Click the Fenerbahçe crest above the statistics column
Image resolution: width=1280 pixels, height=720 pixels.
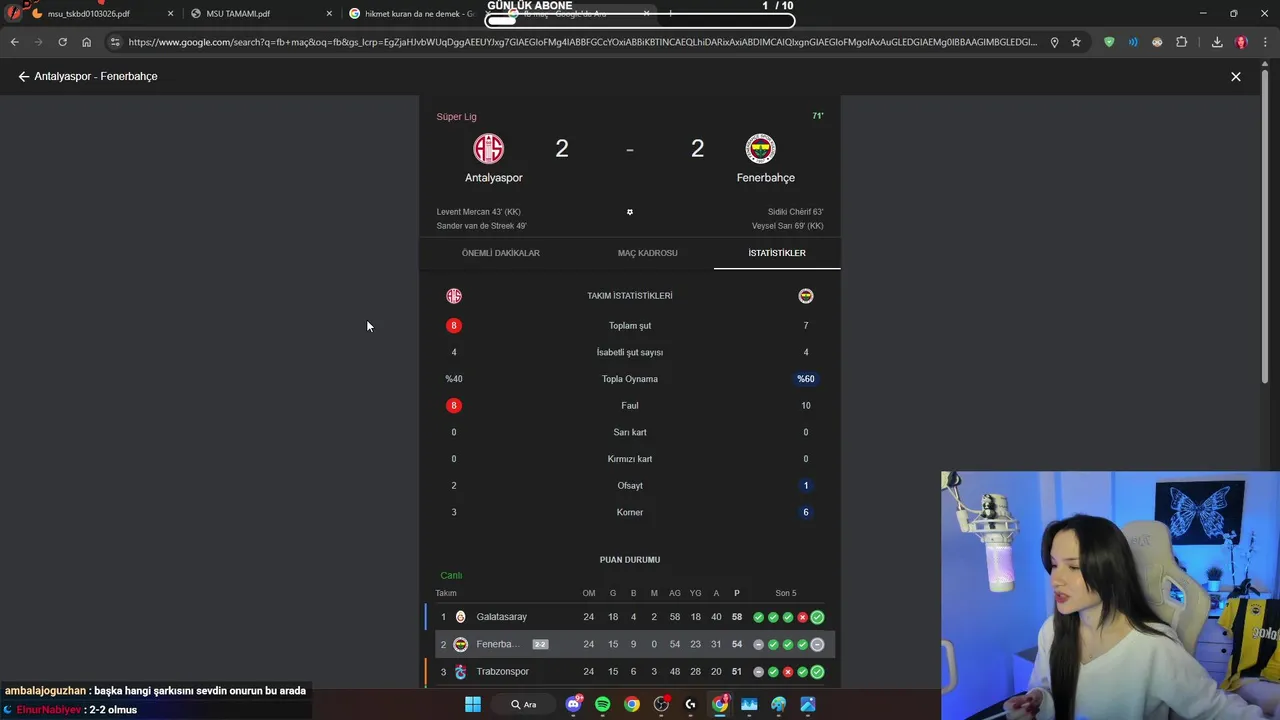pos(806,296)
